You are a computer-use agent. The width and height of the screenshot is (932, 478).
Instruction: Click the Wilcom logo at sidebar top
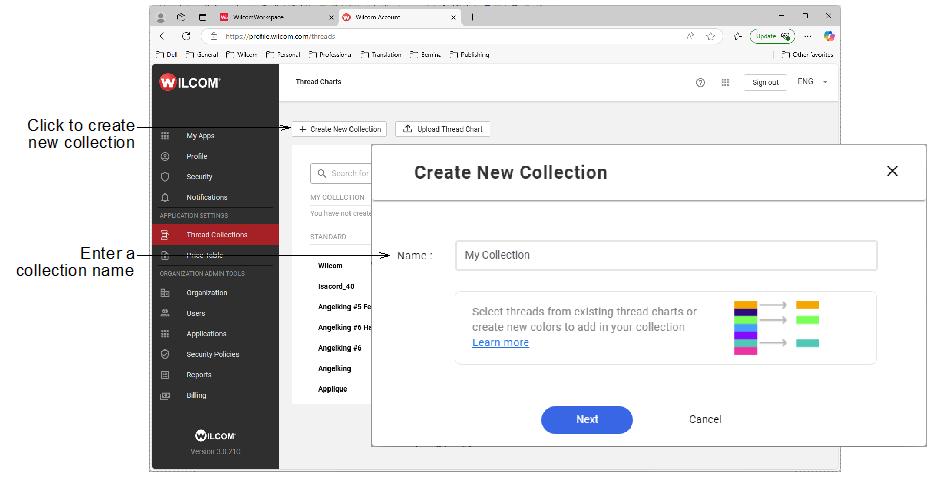(190, 83)
